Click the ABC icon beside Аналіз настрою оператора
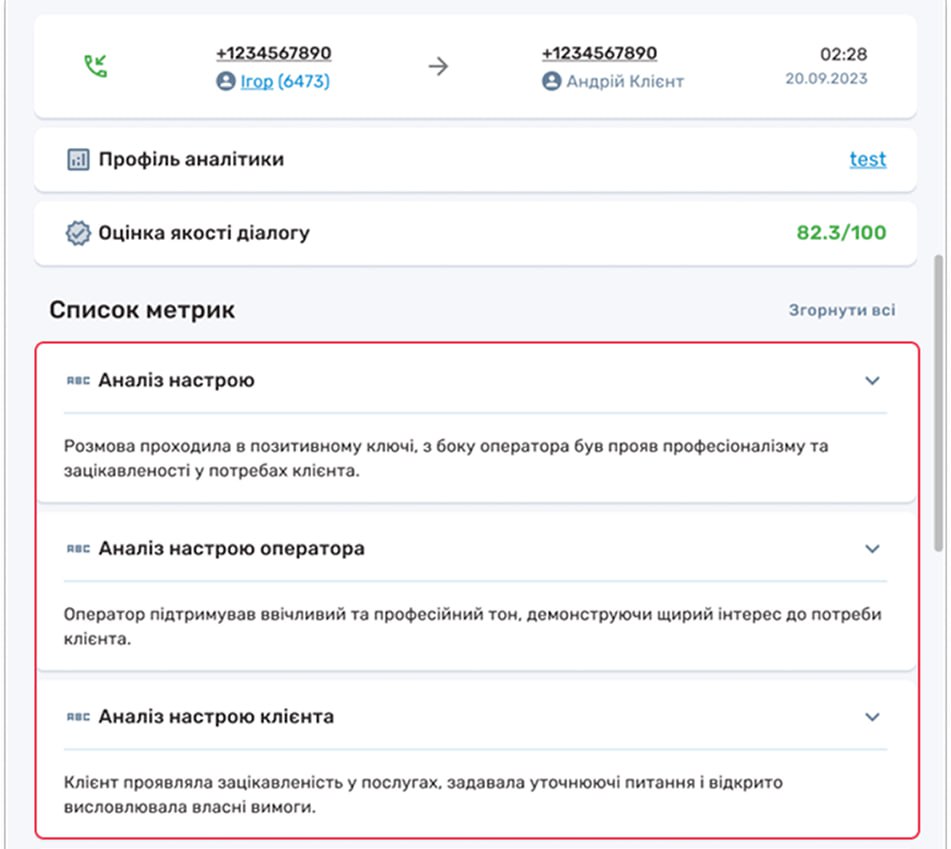Image resolution: width=951 pixels, height=849 pixels. click(78, 548)
